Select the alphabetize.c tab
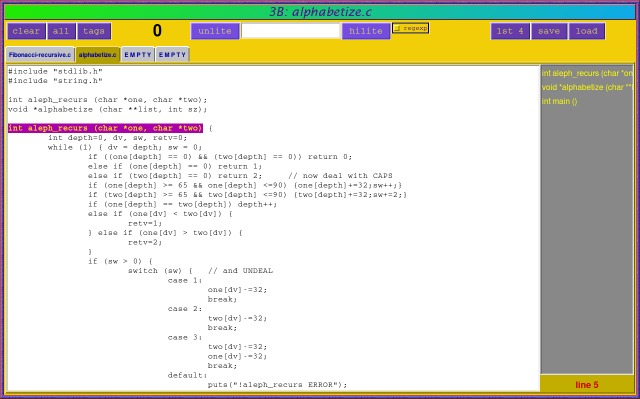Viewport: 640px width, 399px height. pyautogui.click(x=98, y=55)
